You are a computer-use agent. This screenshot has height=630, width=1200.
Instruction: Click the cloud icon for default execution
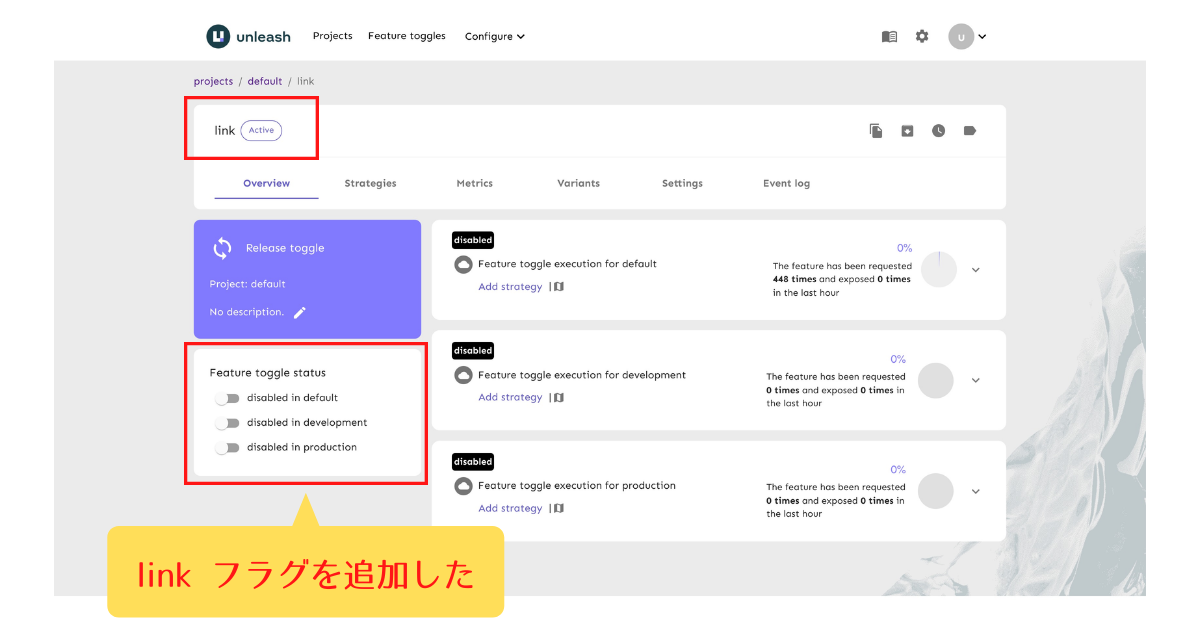[x=463, y=265]
